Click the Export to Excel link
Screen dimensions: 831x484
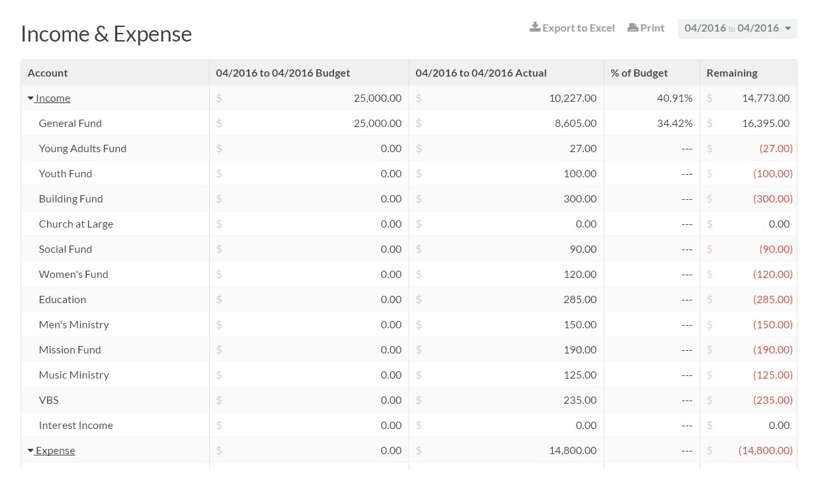click(572, 28)
